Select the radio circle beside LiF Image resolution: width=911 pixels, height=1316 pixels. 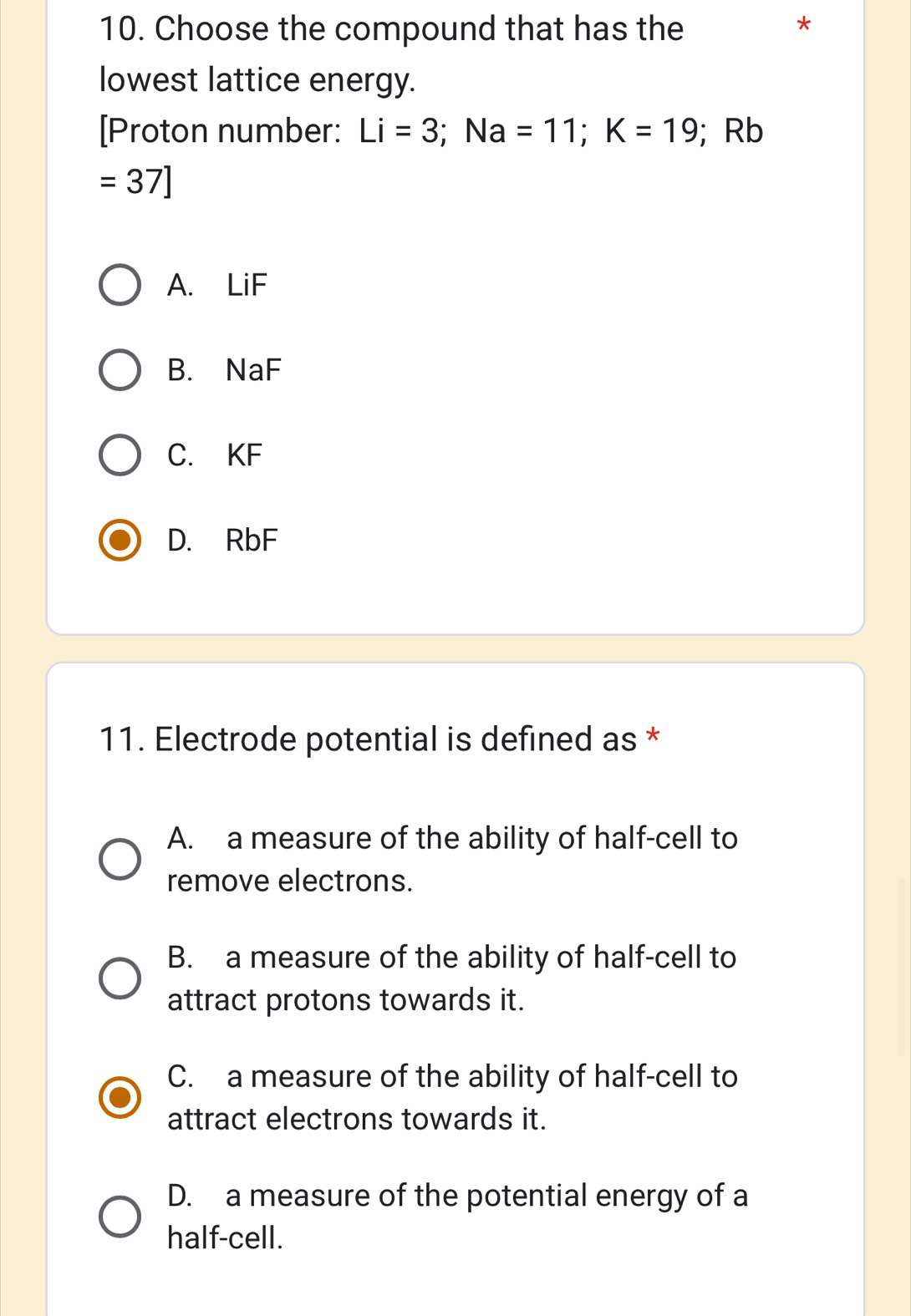[120, 286]
